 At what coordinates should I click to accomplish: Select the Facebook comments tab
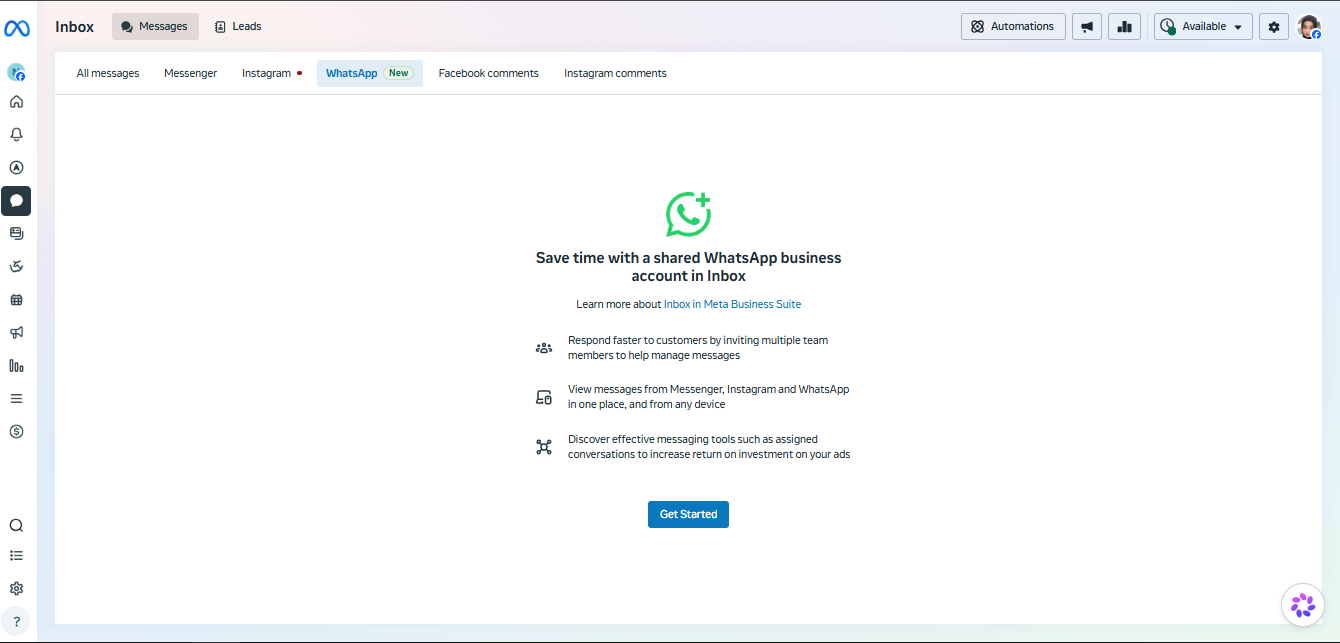pos(489,73)
